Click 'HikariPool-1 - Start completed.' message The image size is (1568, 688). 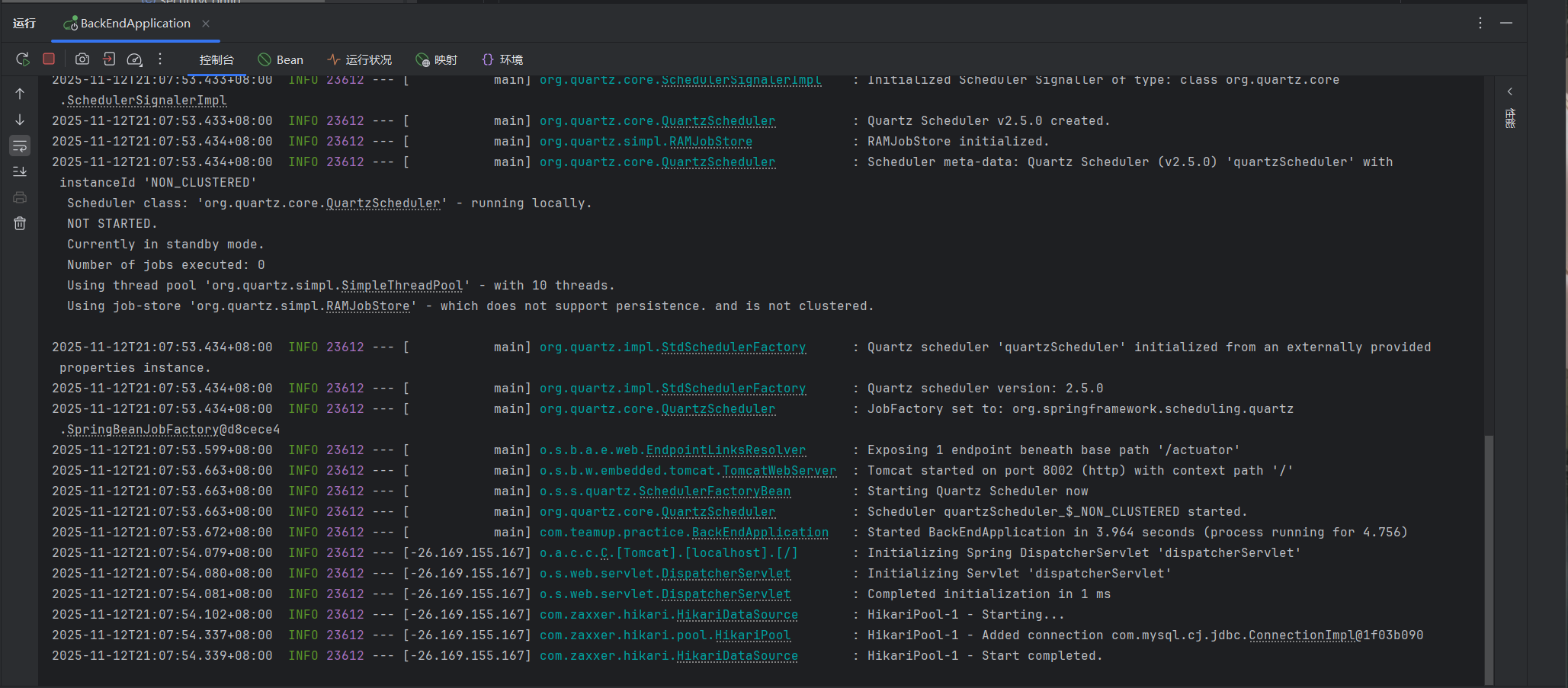tap(985, 656)
